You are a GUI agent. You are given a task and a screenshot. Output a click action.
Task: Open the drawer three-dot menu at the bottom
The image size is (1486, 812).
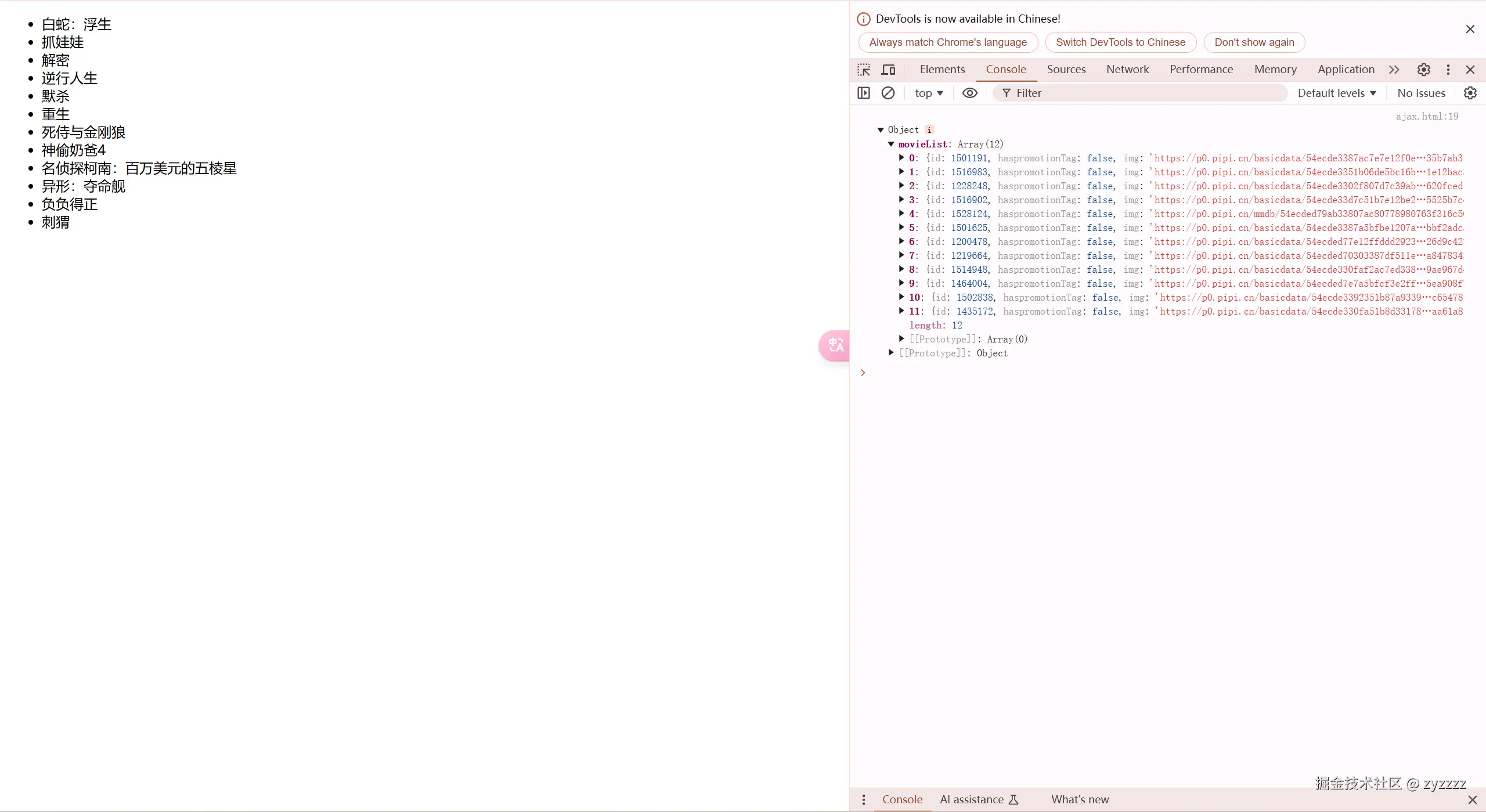864,800
